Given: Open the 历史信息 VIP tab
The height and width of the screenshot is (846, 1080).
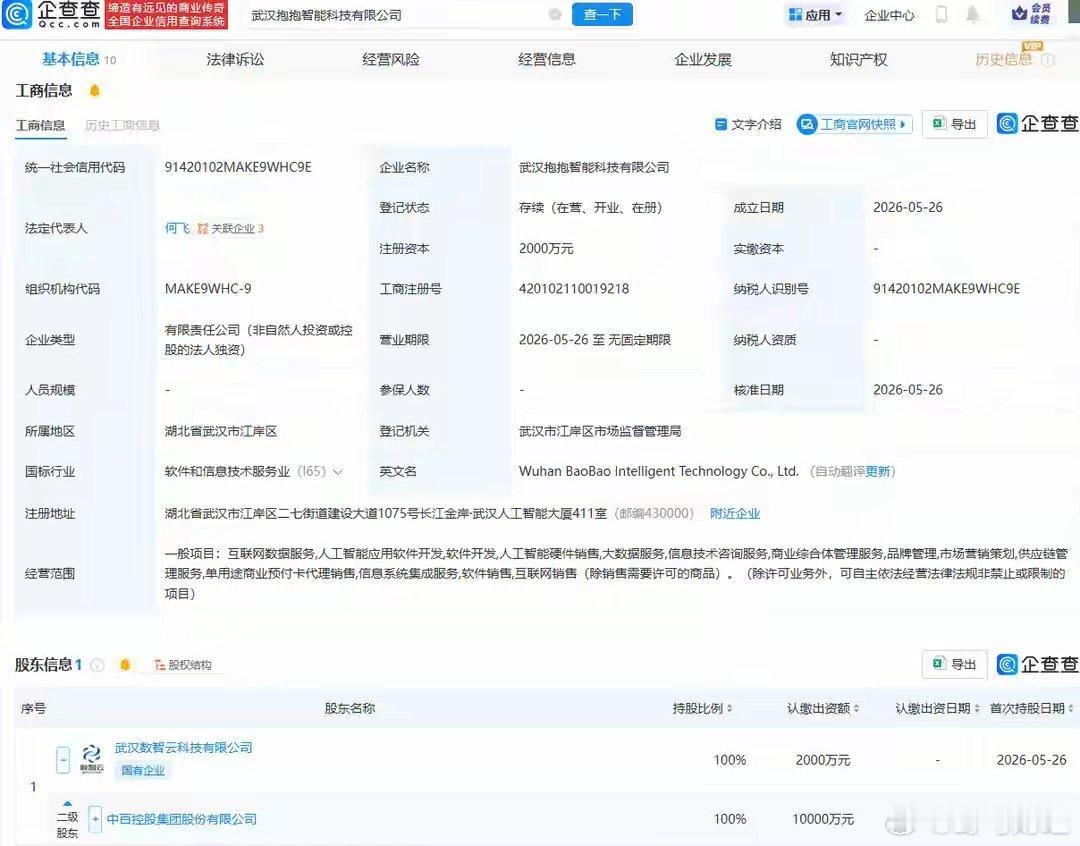Looking at the screenshot, I should (1004, 60).
